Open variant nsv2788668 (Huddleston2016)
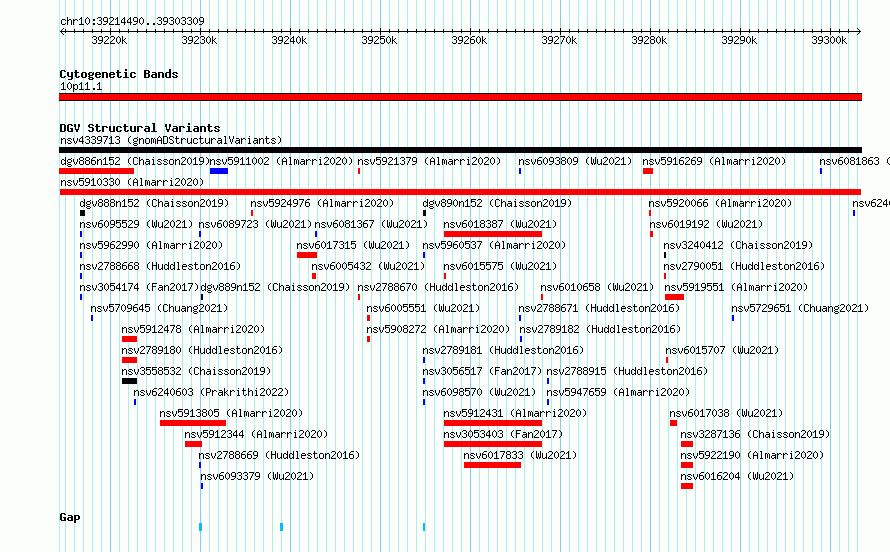The image size is (890, 552). 161,266
